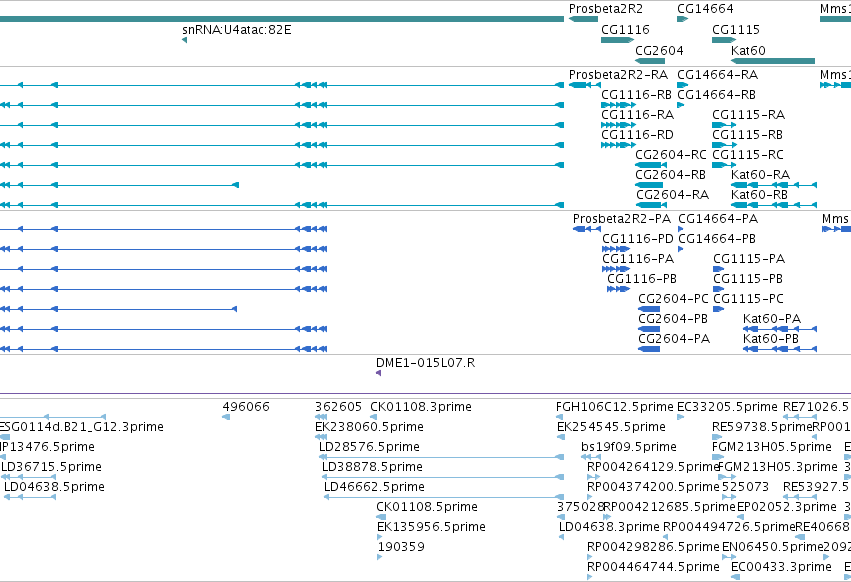The image size is (851, 582).
Task: Select transcript CG14664-RB
Action: coord(716,95)
